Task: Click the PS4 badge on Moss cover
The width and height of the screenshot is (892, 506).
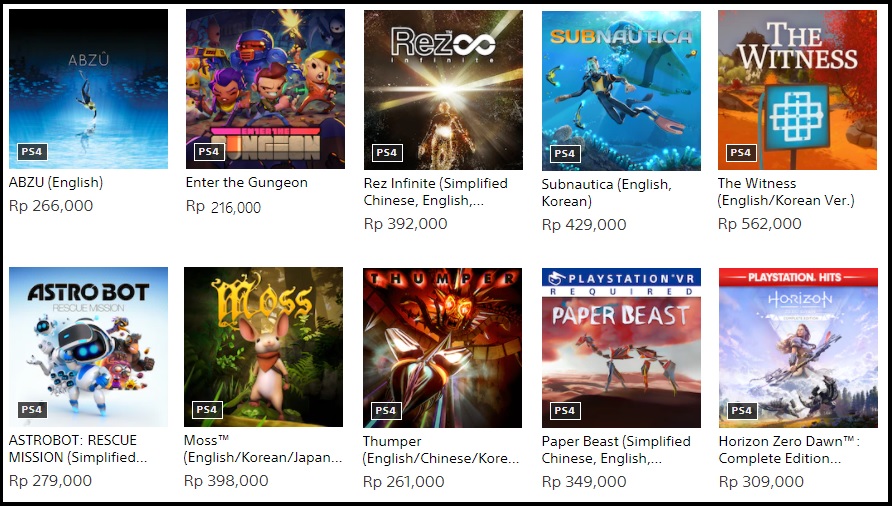Action: 207,409
